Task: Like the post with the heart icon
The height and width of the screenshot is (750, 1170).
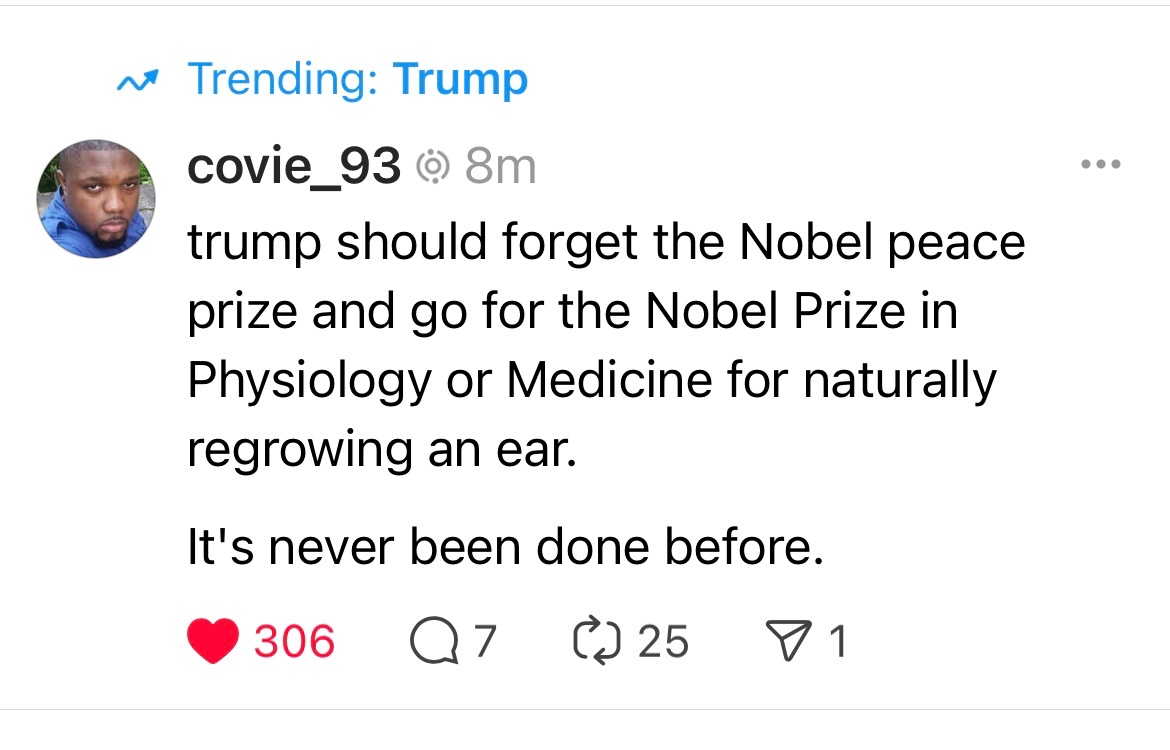Action: (x=214, y=641)
